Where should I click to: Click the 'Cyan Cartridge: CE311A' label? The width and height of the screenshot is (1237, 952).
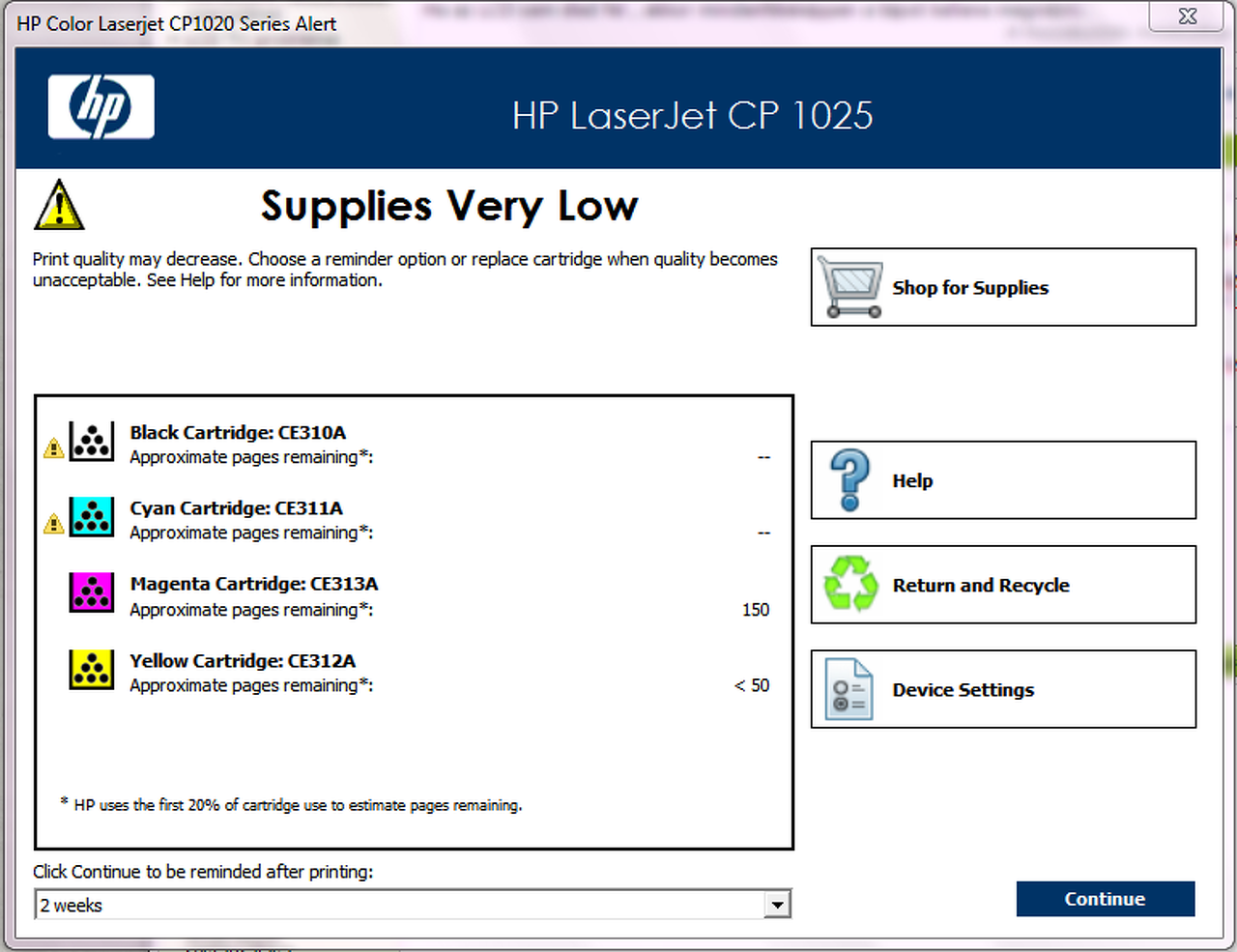tap(237, 508)
